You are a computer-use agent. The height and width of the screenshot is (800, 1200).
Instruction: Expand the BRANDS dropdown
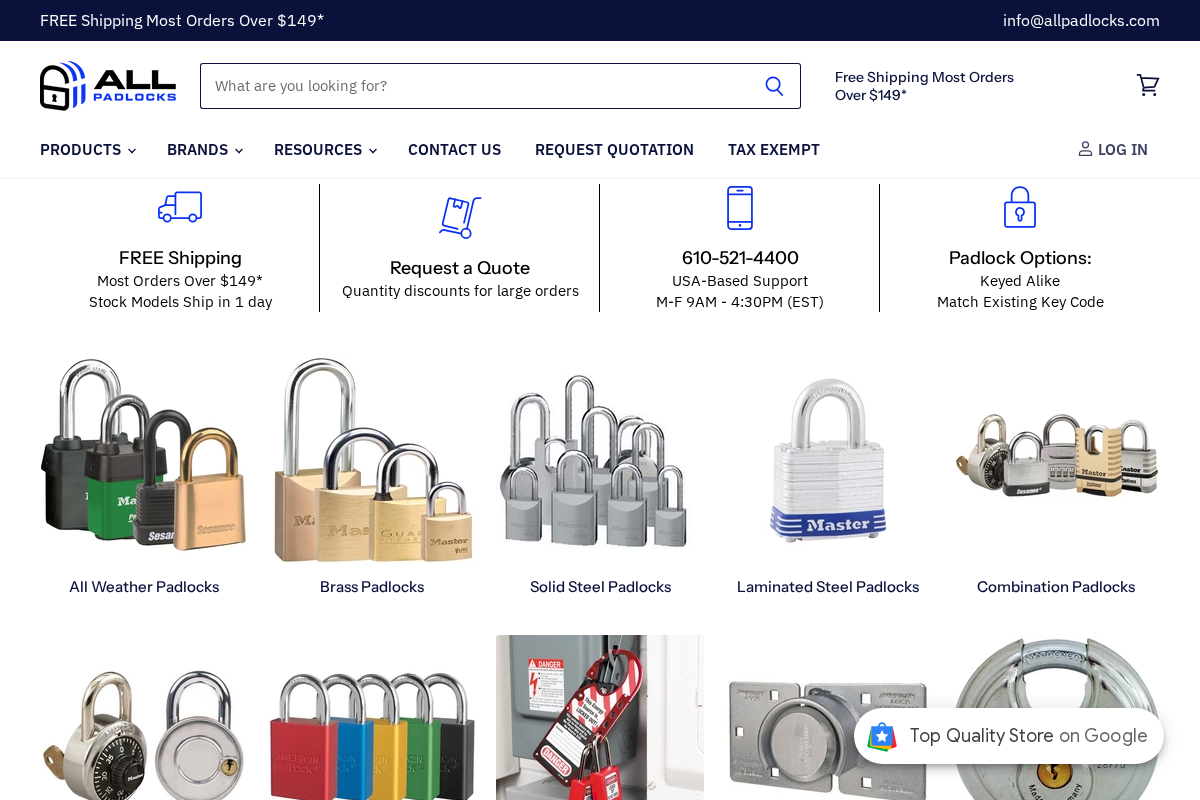coord(204,150)
